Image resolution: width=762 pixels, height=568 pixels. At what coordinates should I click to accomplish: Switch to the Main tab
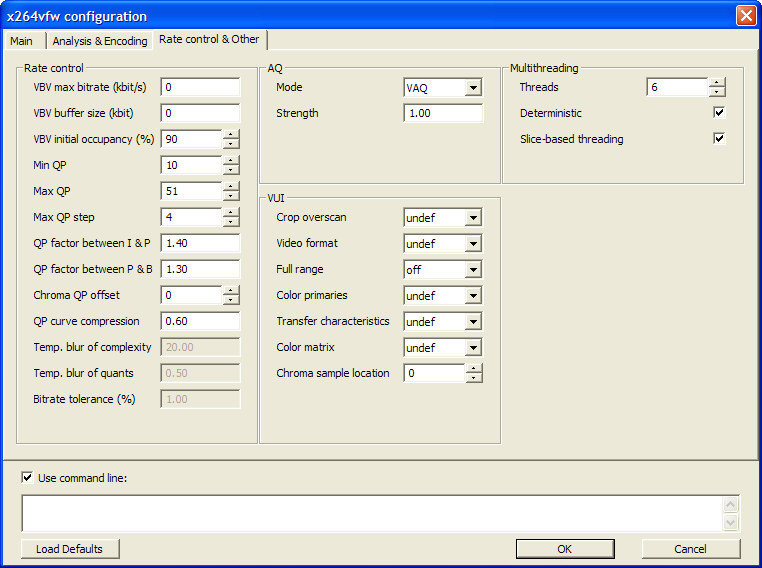21,41
